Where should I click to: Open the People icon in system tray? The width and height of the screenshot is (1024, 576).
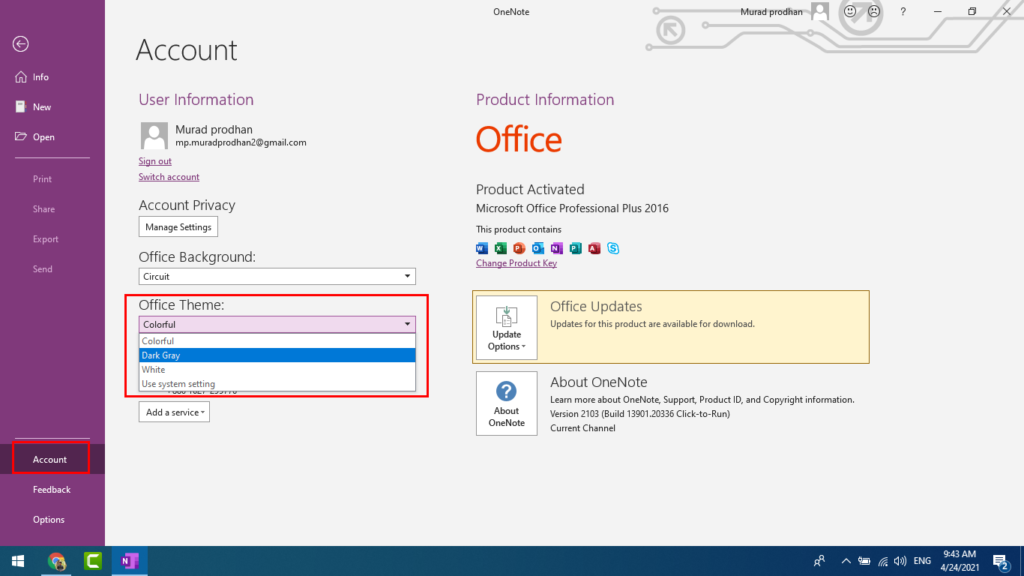click(819, 561)
